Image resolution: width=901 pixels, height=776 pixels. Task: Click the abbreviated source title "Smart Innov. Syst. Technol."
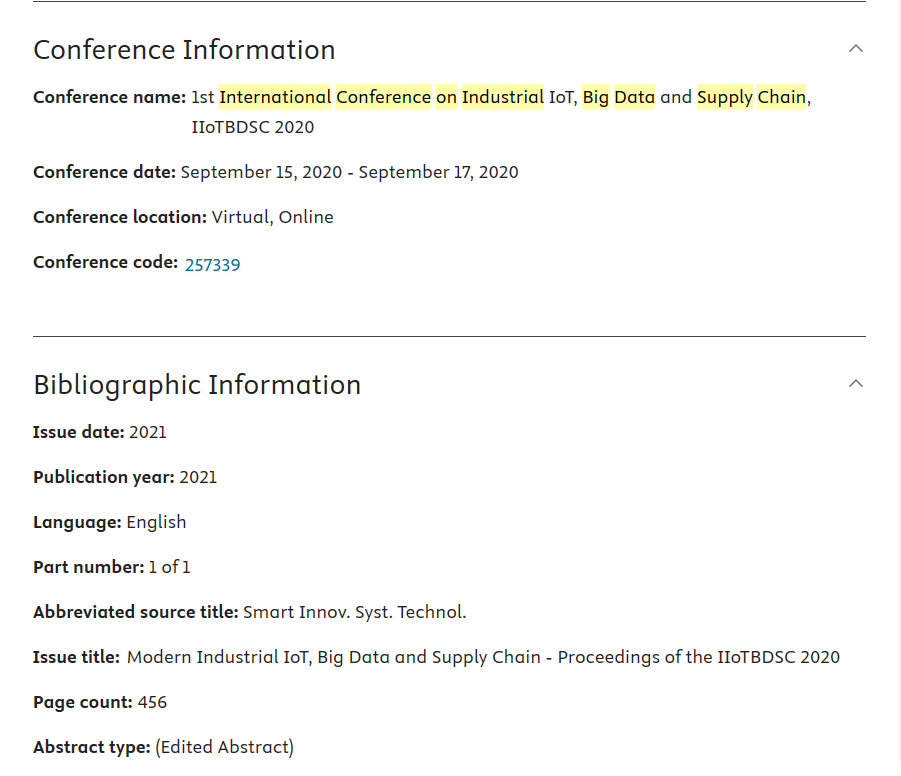[x=354, y=612]
